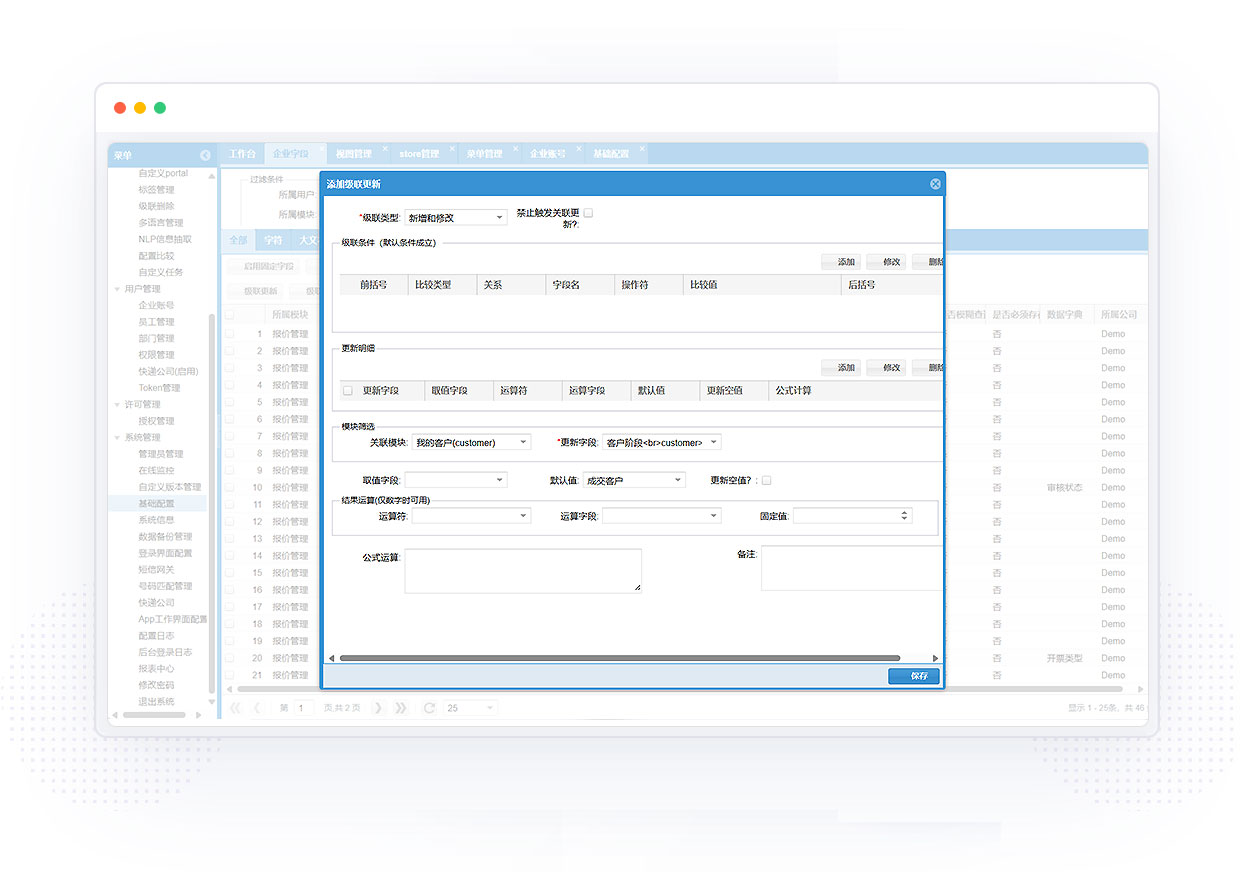Click dialog horizontal scrollbar right arrow
Viewport: 1240px width, 880px height.
[936, 658]
